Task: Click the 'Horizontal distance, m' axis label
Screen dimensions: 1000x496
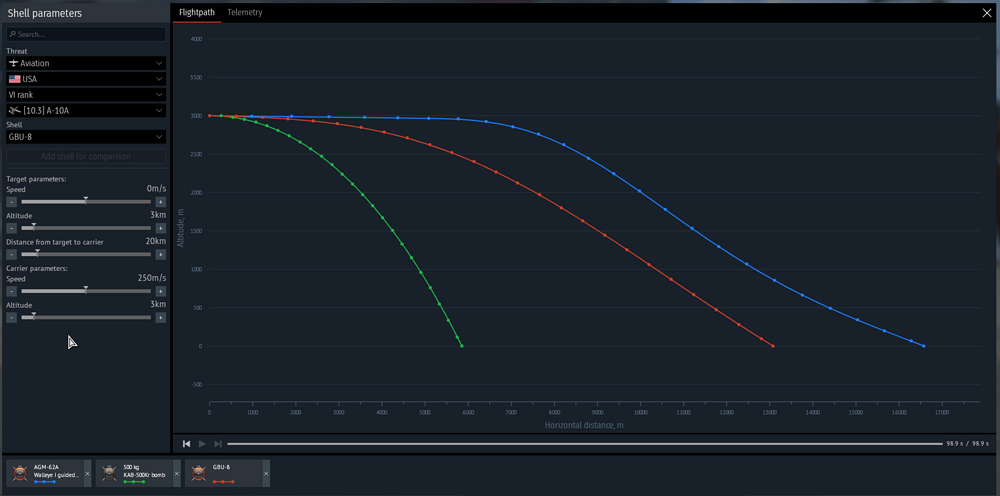Action: click(x=584, y=425)
